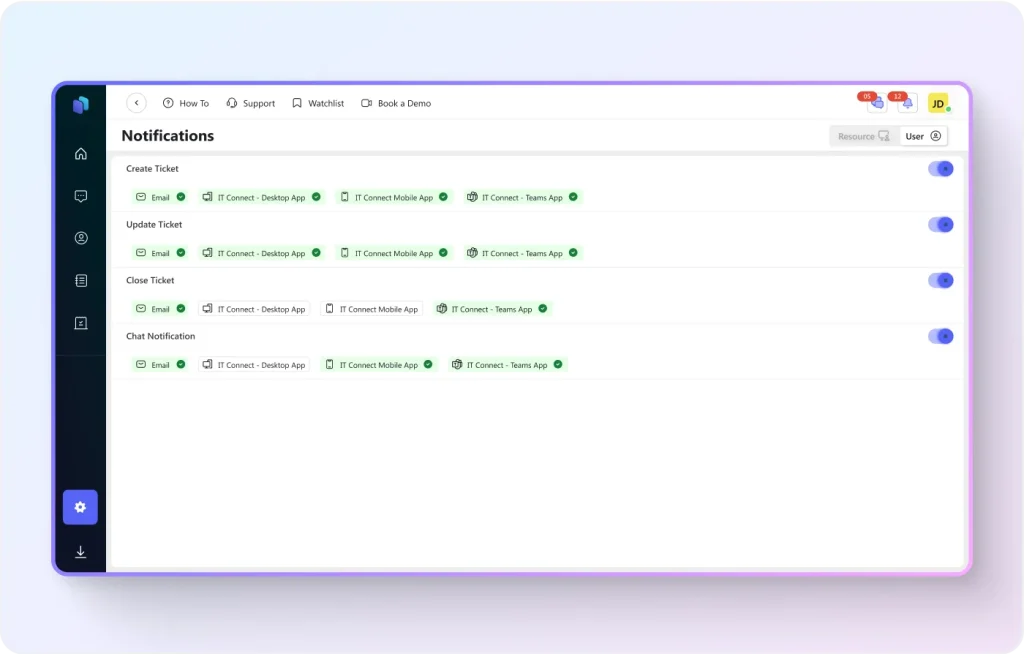Switch to the Resource tab
Screen dimensions: 1024x654
tap(863, 136)
